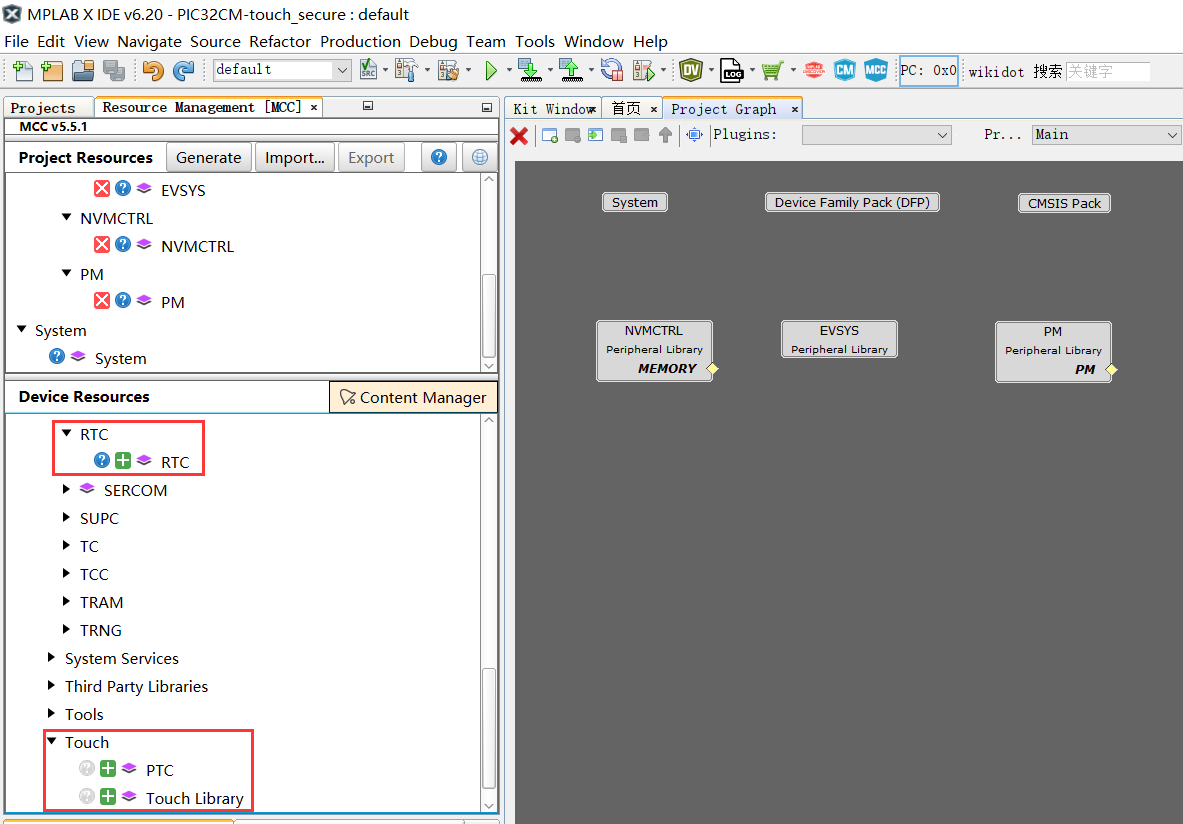The width and height of the screenshot is (1183, 824).
Task: Click the New Project toolbar icon
Action: [x=52, y=71]
